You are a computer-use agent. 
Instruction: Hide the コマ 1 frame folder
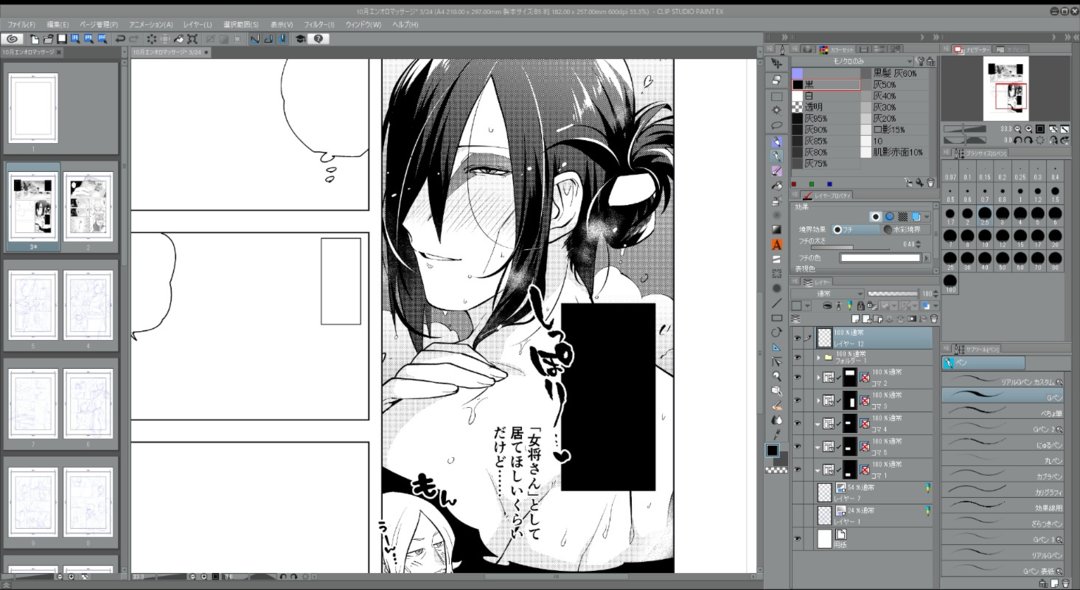pos(797,470)
